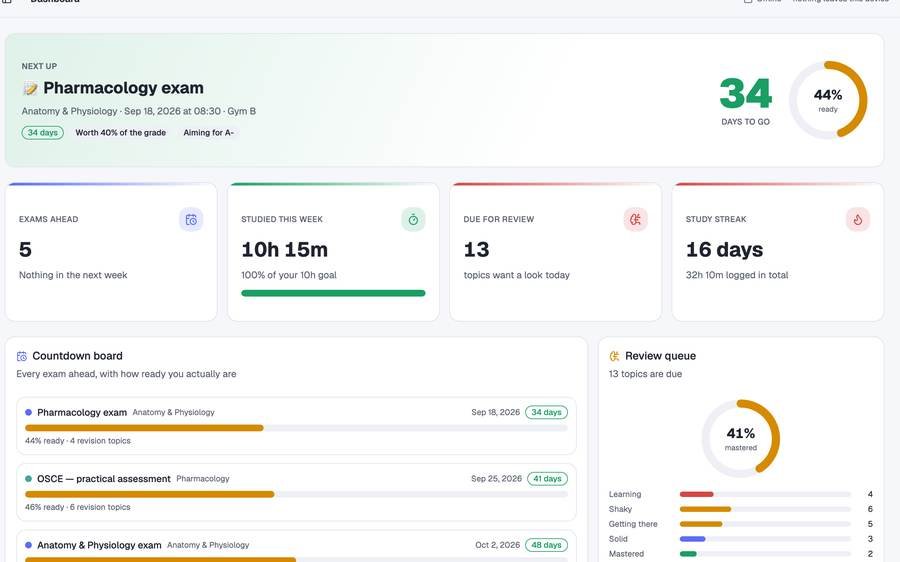900x562 pixels.
Task: Click the Review queue heading
Action: (x=661, y=356)
